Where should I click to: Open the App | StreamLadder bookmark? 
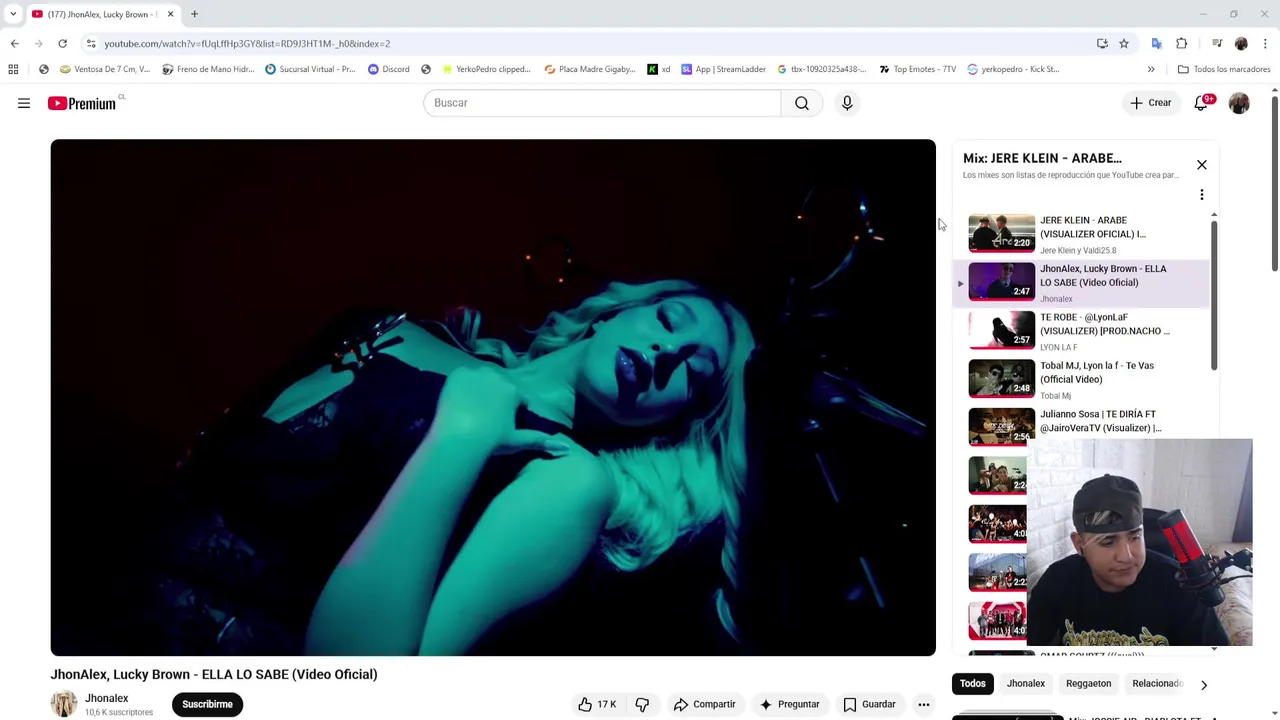coord(723,69)
